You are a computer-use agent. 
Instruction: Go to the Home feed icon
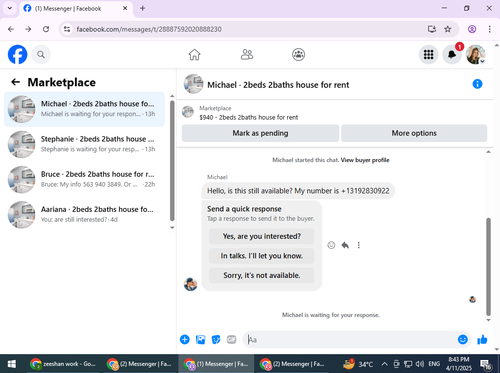[194, 54]
